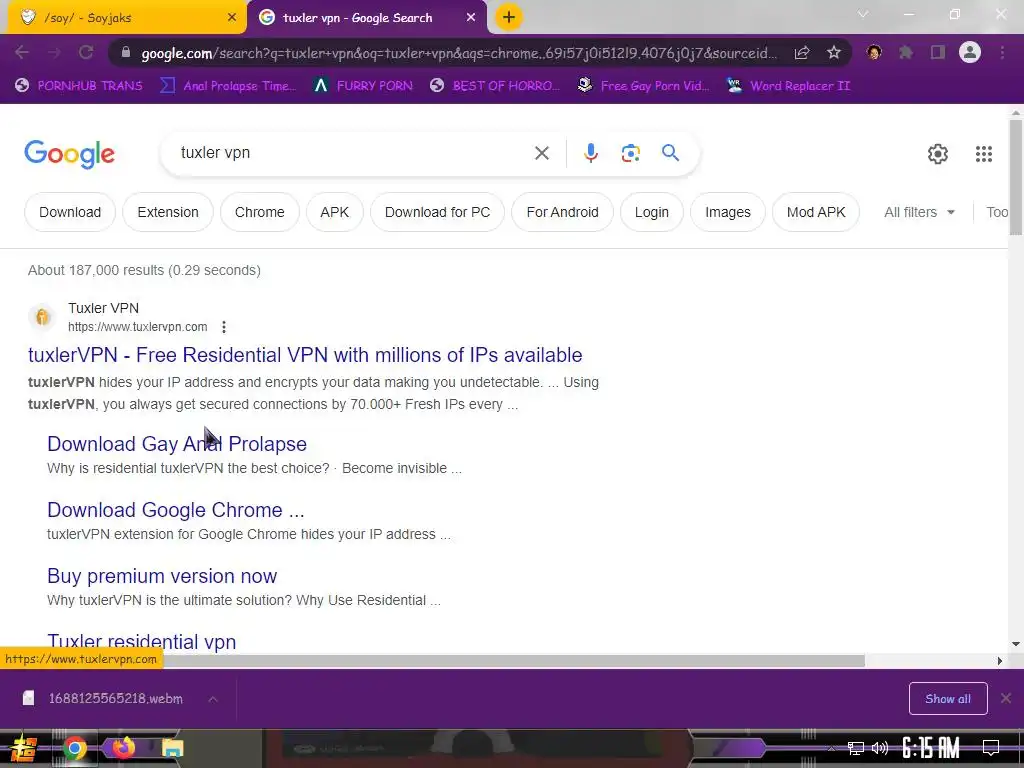The height and width of the screenshot is (768, 1024).
Task: Choose the For Android chip
Action: [562, 212]
